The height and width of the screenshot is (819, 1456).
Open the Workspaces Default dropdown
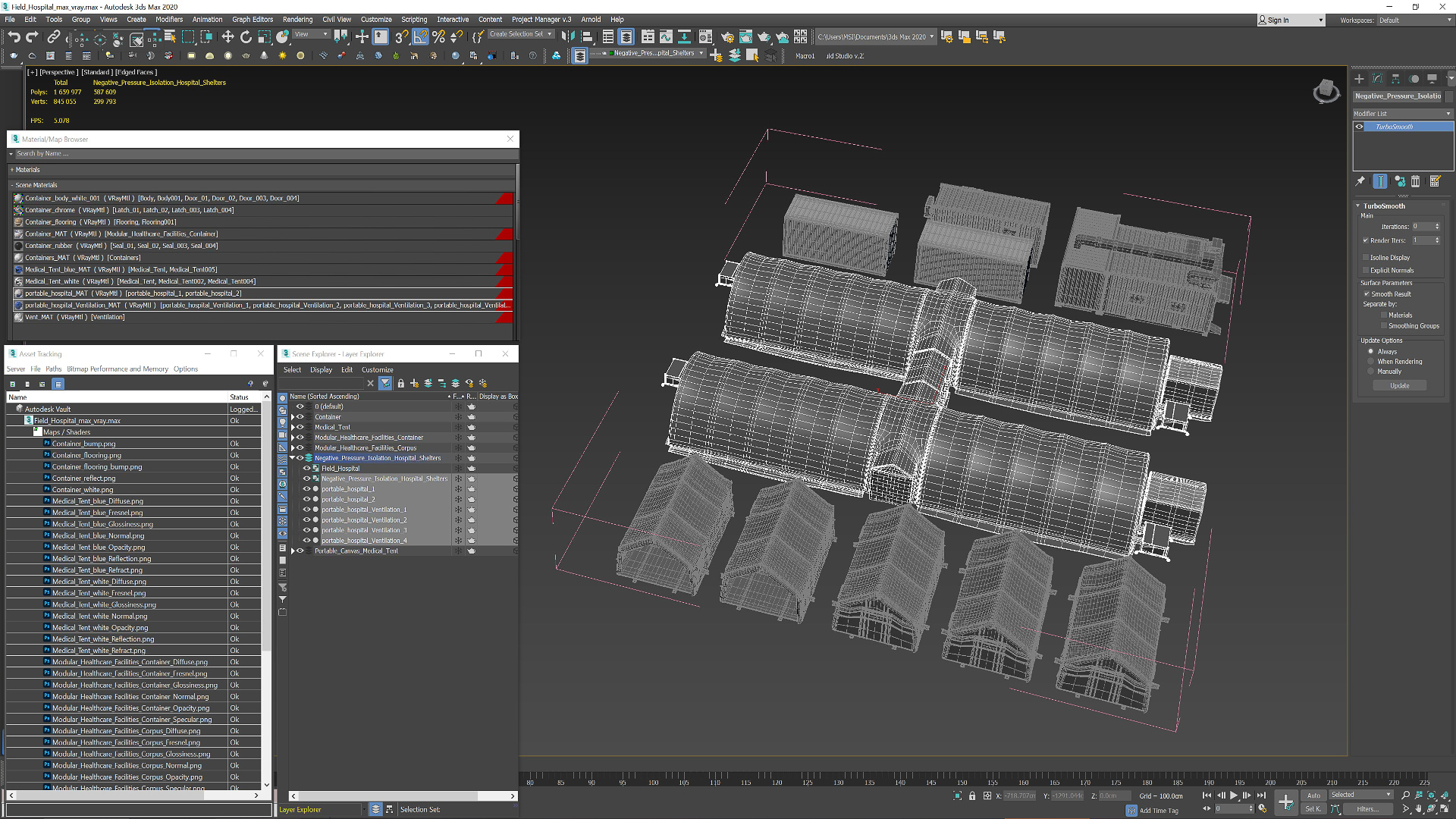[1415, 20]
